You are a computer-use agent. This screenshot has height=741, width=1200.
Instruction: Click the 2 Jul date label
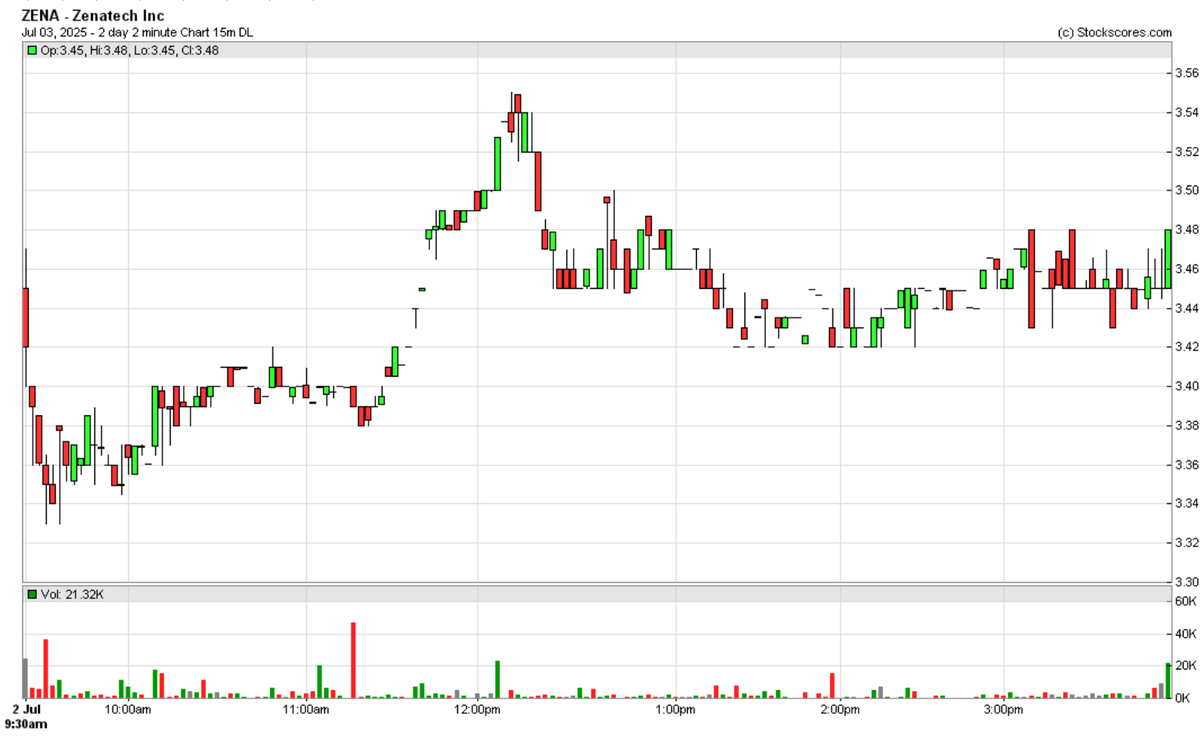click(x=25, y=709)
